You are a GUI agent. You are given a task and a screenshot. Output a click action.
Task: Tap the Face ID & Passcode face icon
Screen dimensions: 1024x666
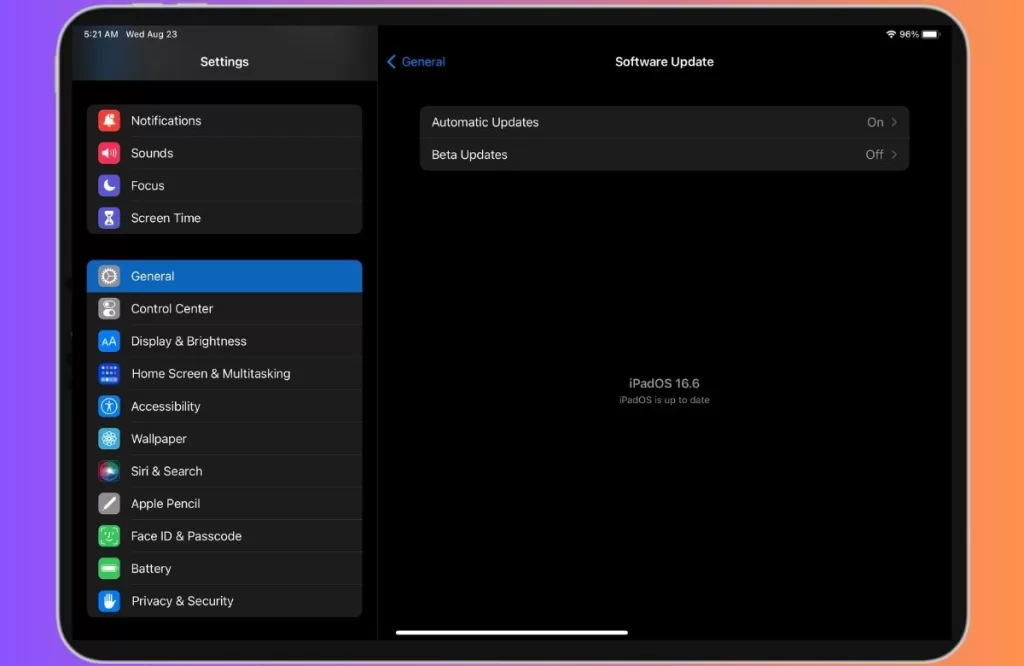tap(109, 536)
